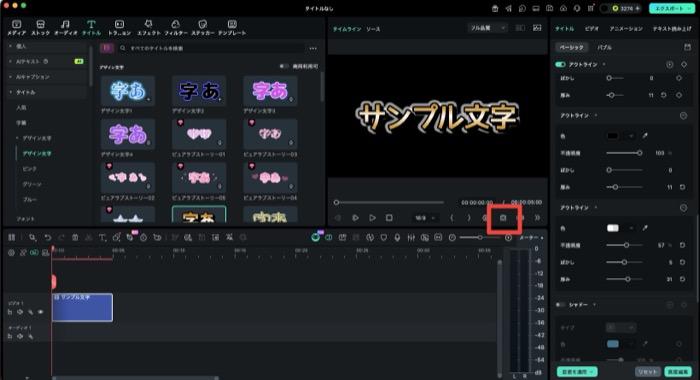This screenshot has width=700, height=380.
Task: Click the white outline color swatch
Action: coord(612,228)
